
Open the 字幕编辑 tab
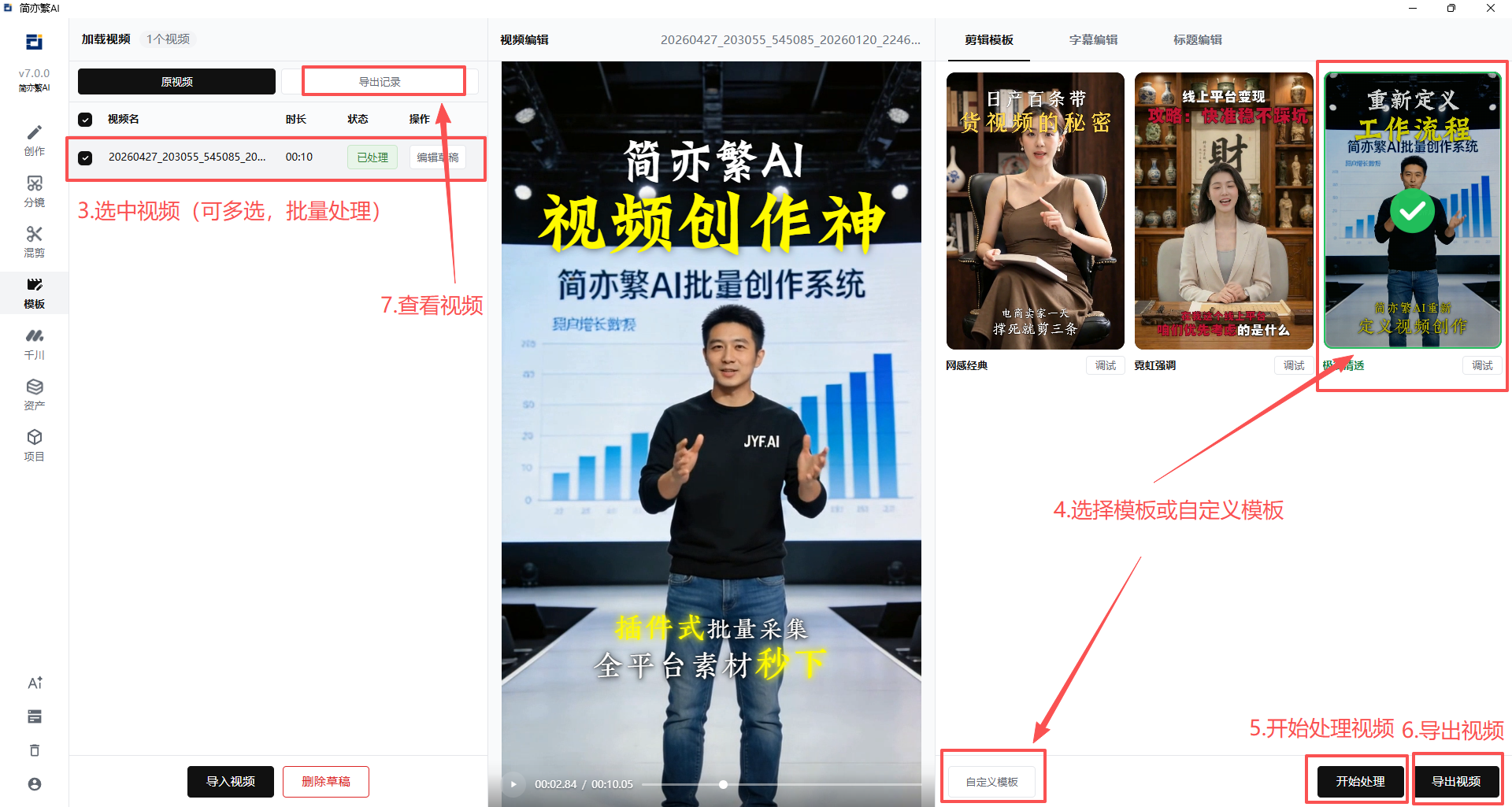click(x=1093, y=40)
